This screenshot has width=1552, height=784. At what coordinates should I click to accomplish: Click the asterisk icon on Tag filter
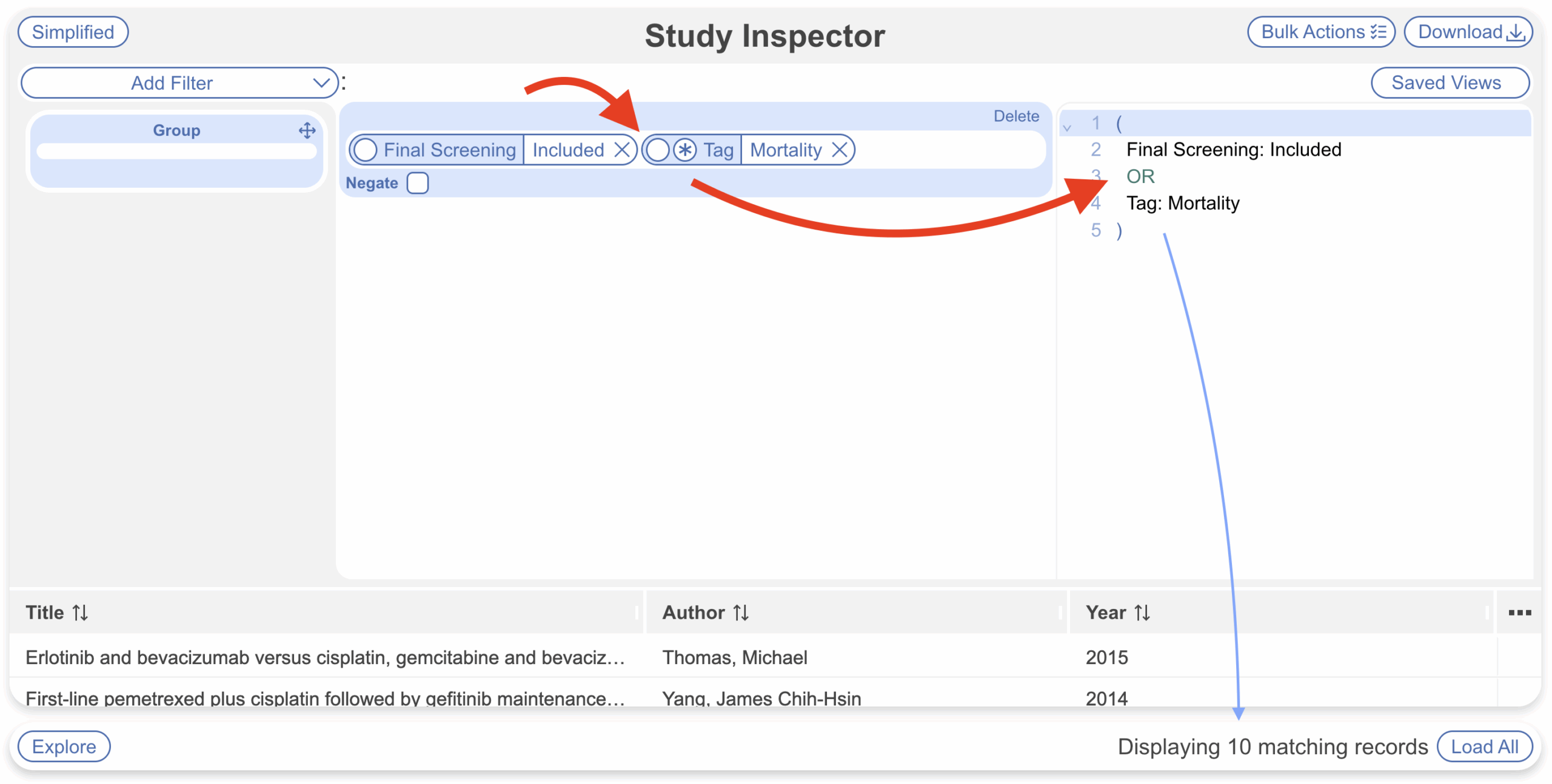click(x=684, y=150)
